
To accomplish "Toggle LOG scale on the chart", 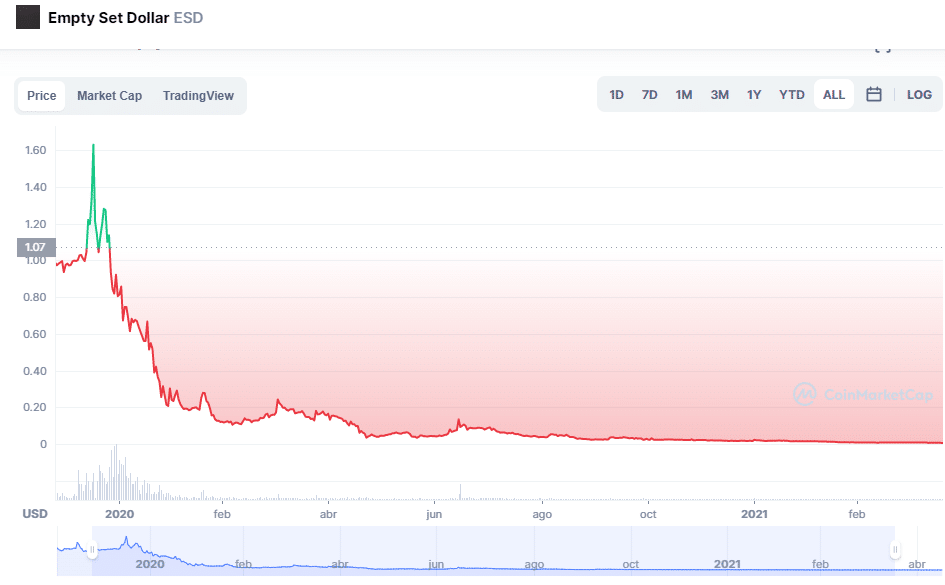I will click(x=919, y=95).
